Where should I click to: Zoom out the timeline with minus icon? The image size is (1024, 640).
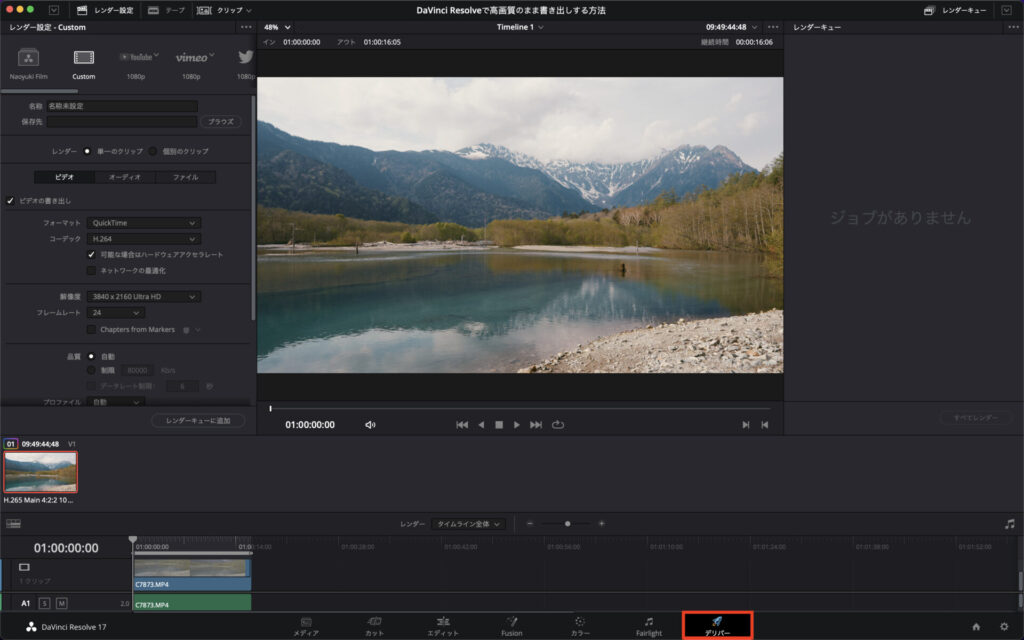coord(530,524)
